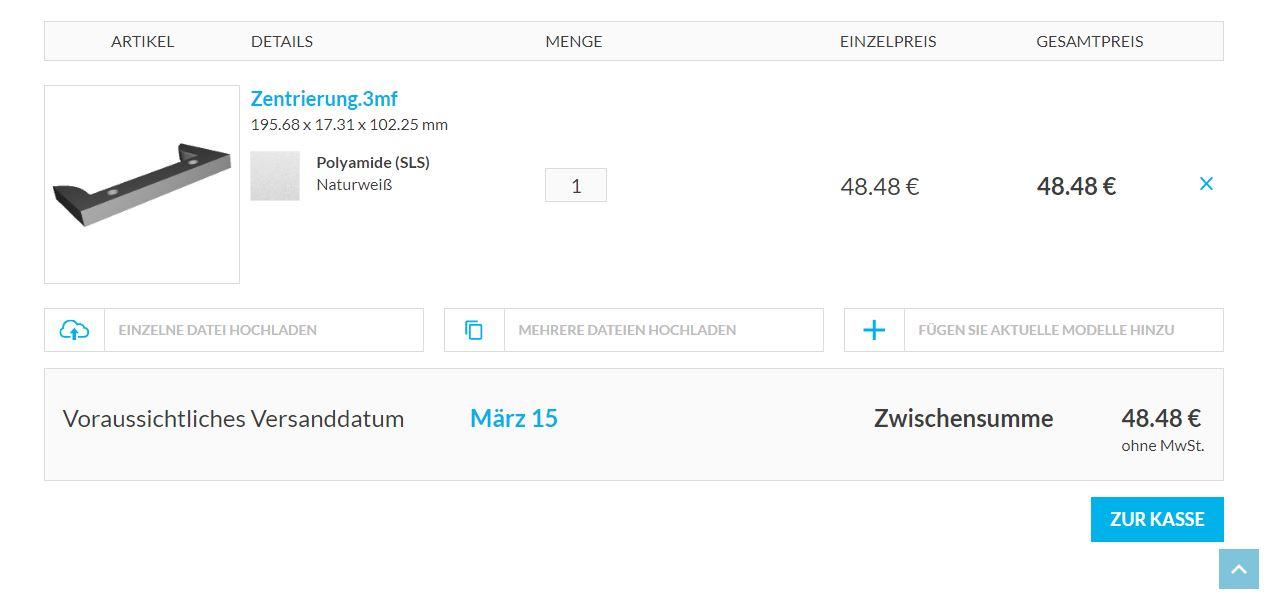Screen dimensions: 1267x598
Task: Click the Polyamide (SLS) material label
Action: (x=373, y=162)
